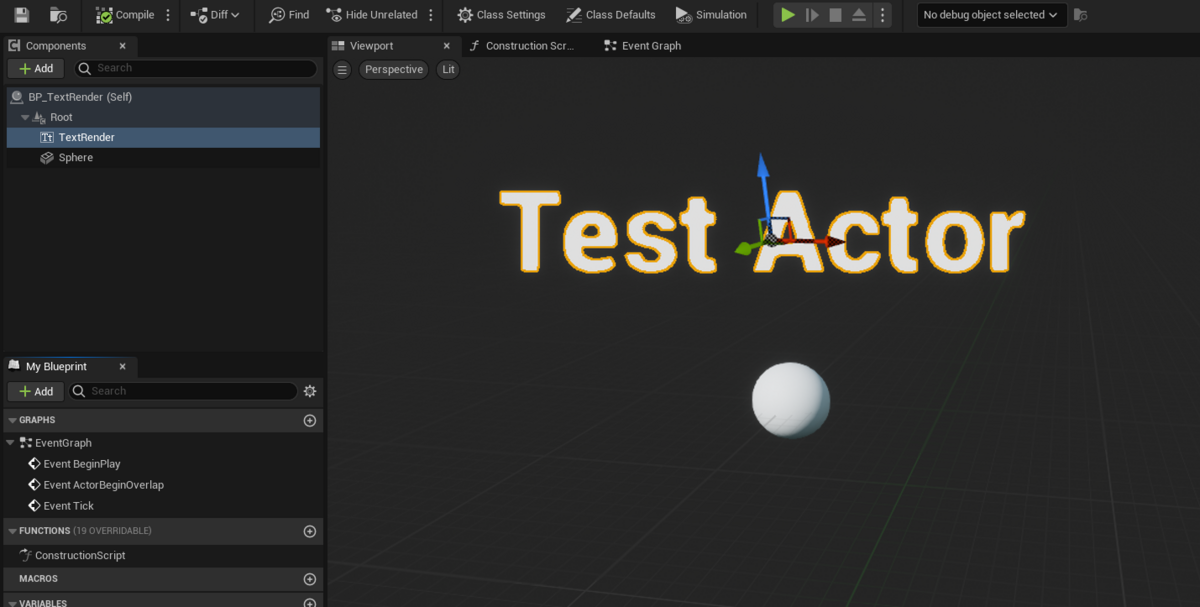The height and width of the screenshot is (607, 1200).
Task: Expand the No debug object selected dropdown
Action: (x=990, y=15)
